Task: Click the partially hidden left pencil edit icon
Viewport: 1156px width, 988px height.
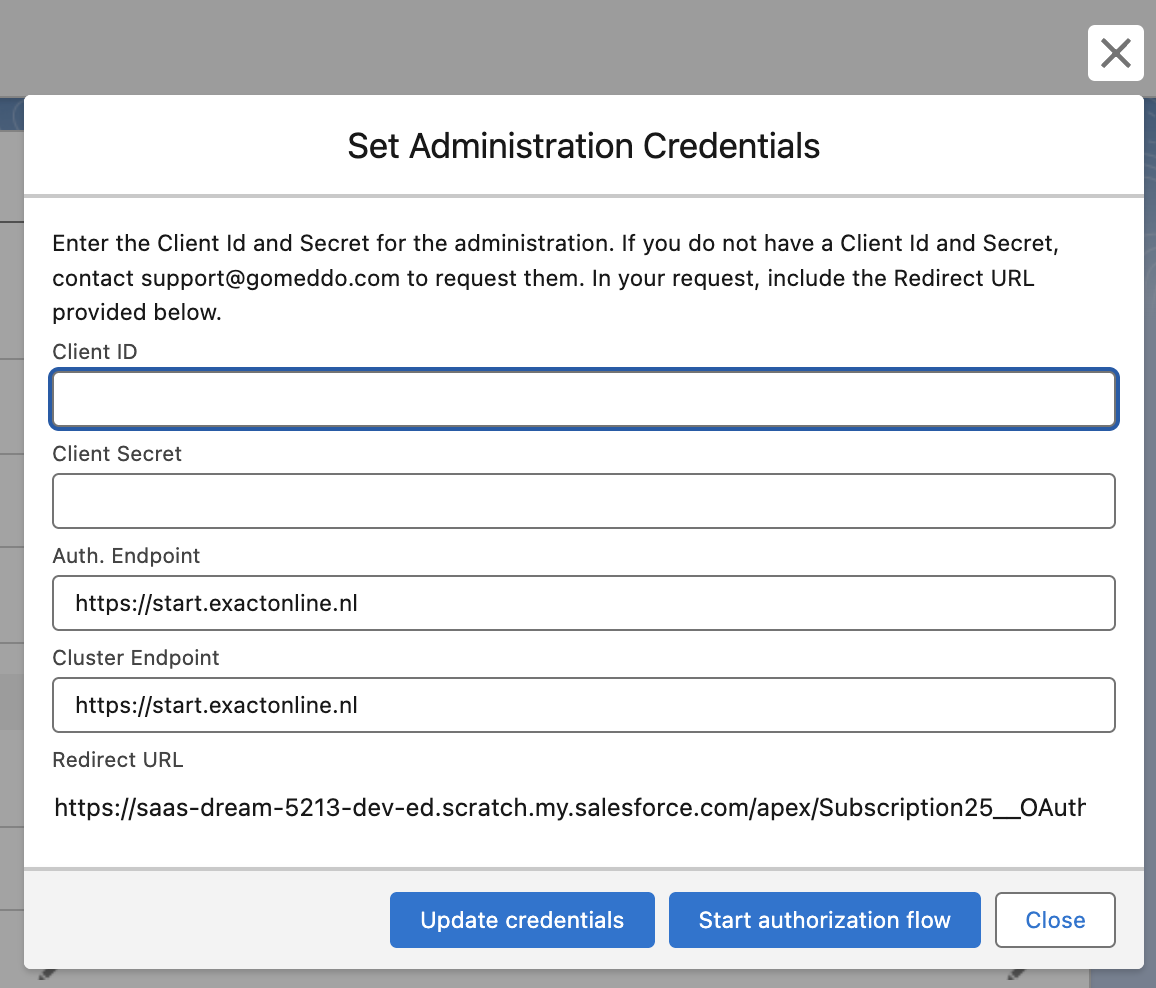Action: [45, 973]
